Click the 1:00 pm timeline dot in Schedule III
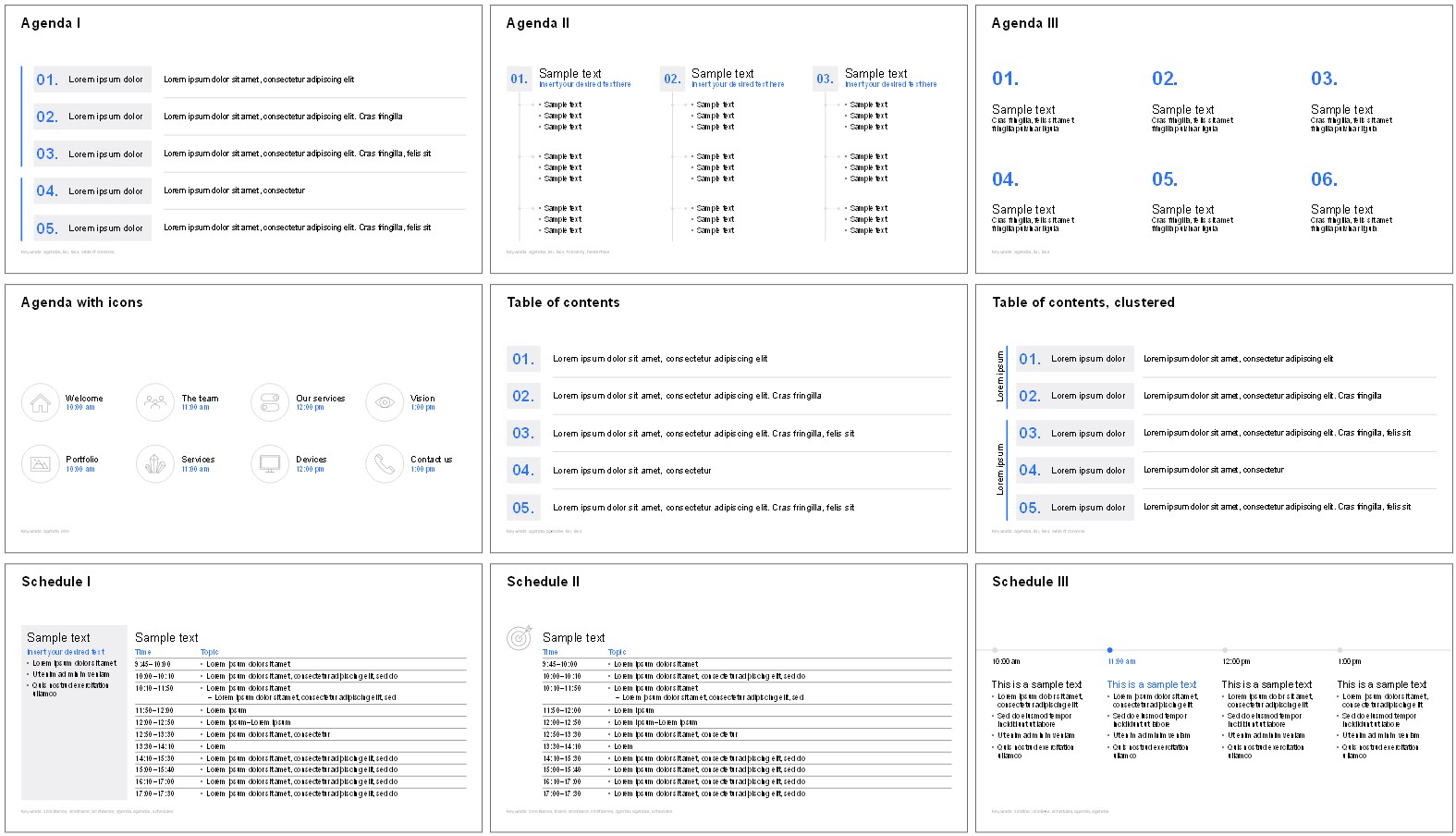This screenshot has width=1456, height=836. (x=1340, y=650)
